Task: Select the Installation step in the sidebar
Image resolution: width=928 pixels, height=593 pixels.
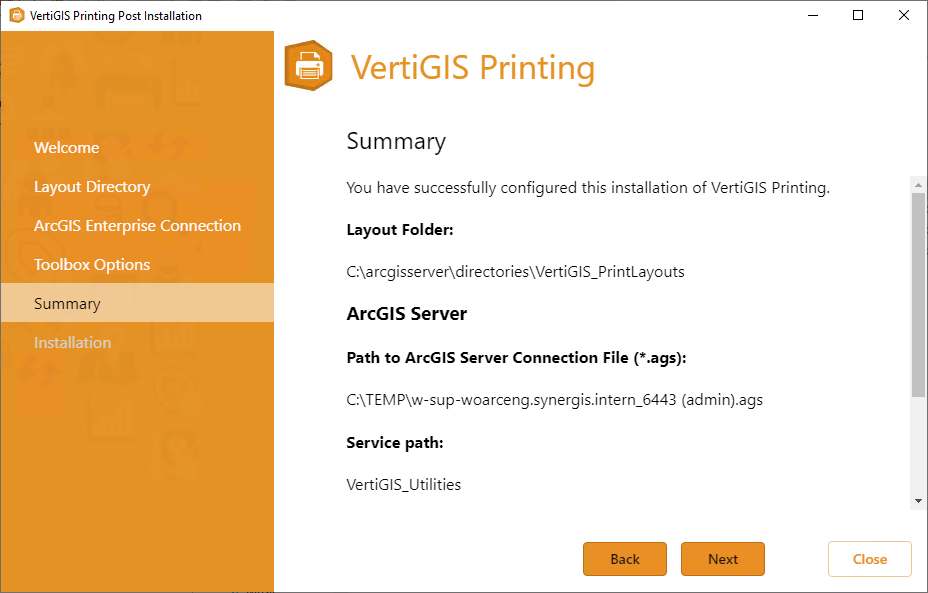Action: pyautogui.click(x=72, y=342)
